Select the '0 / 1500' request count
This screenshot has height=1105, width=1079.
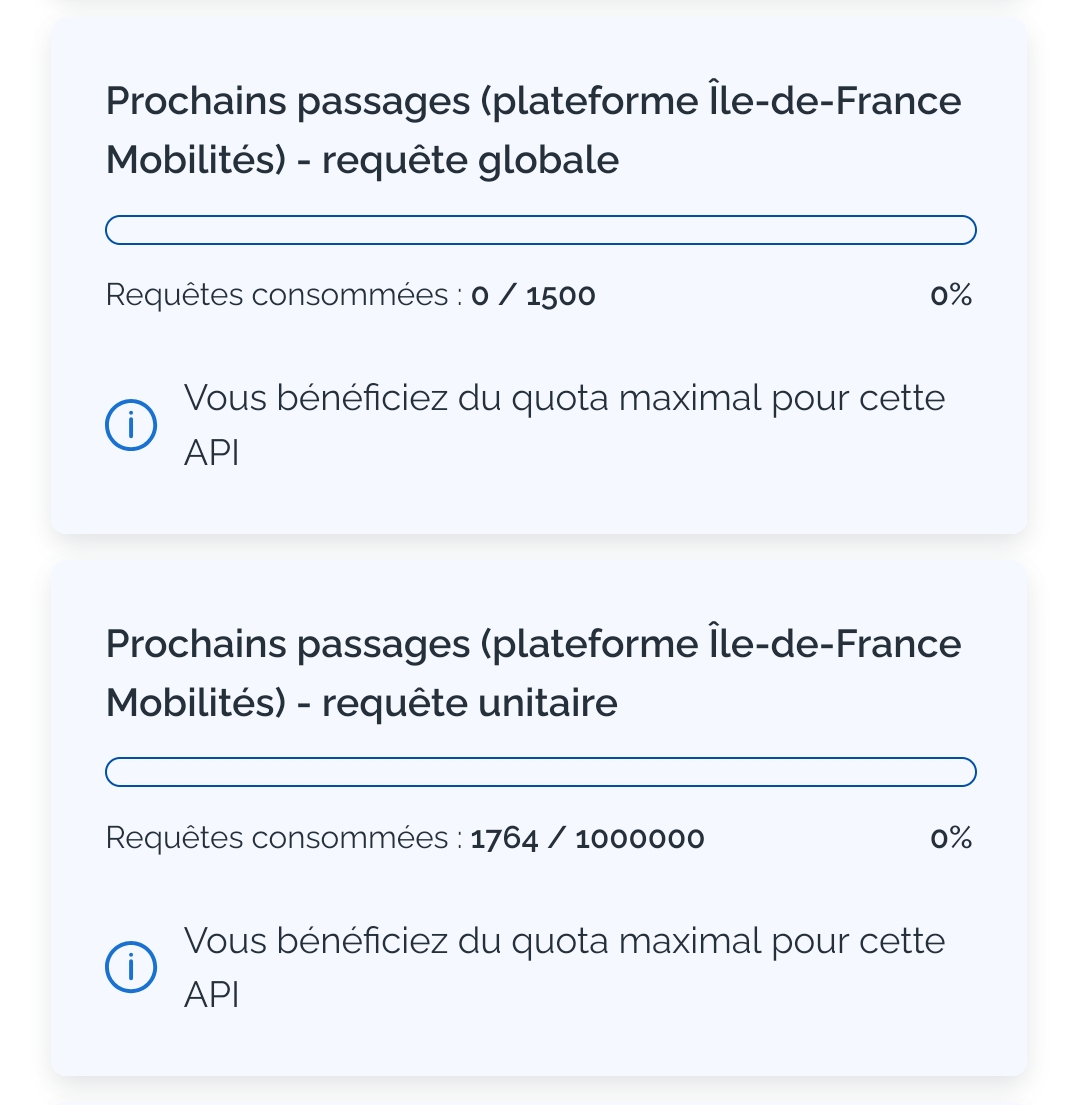coord(533,296)
